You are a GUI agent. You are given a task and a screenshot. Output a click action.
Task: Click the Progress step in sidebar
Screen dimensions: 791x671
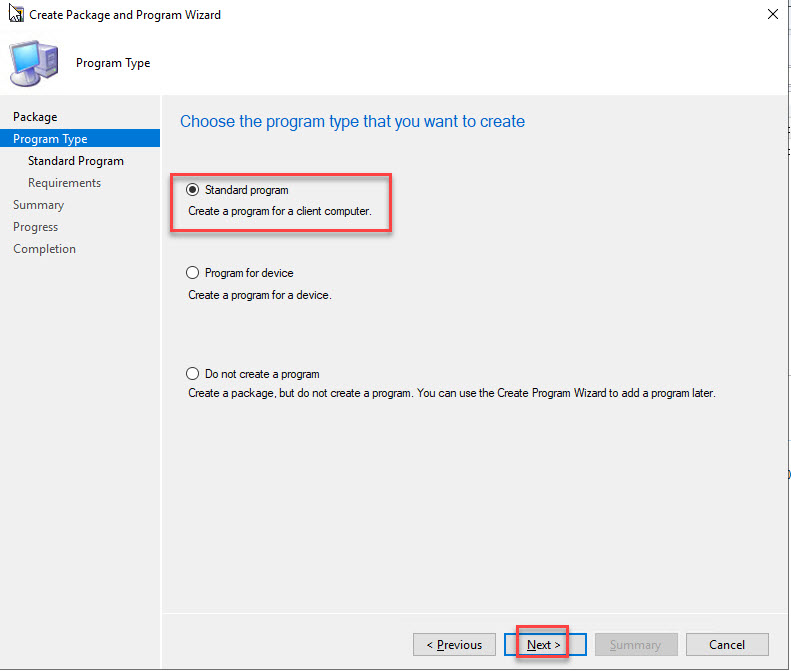click(35, 227)
